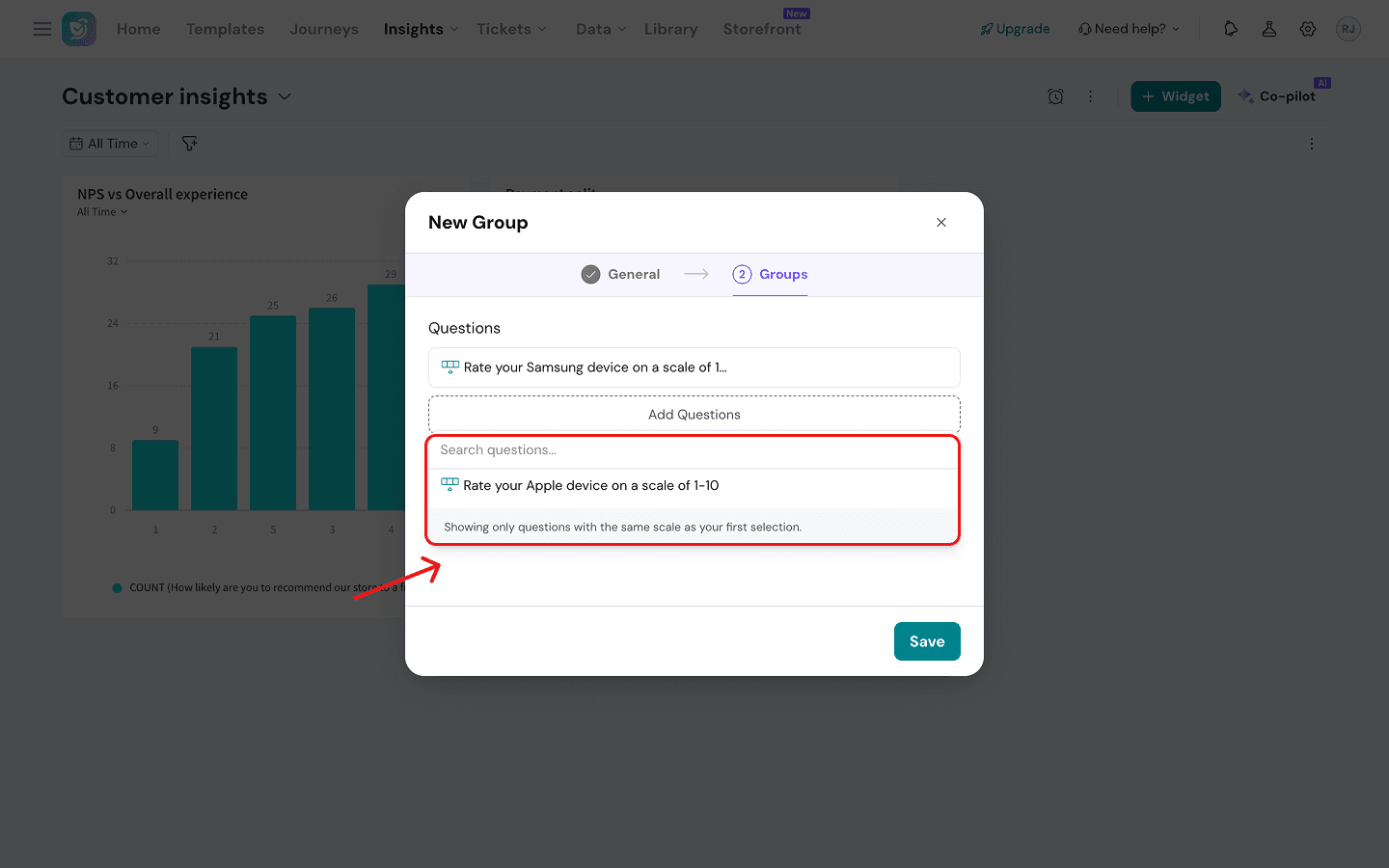Open the notifications megaphone icon

1231,29
